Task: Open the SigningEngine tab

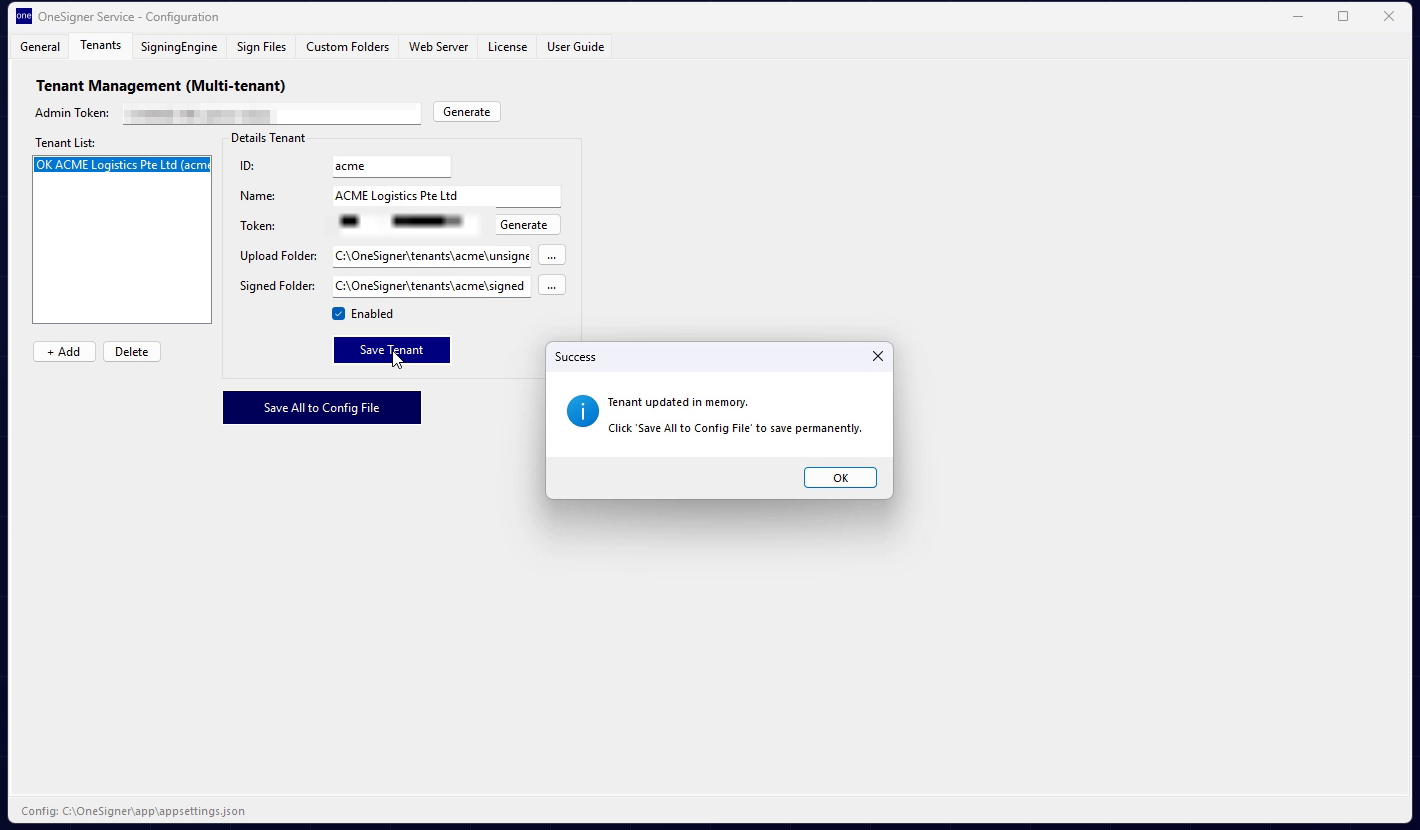Action: [x=179, y=47]
